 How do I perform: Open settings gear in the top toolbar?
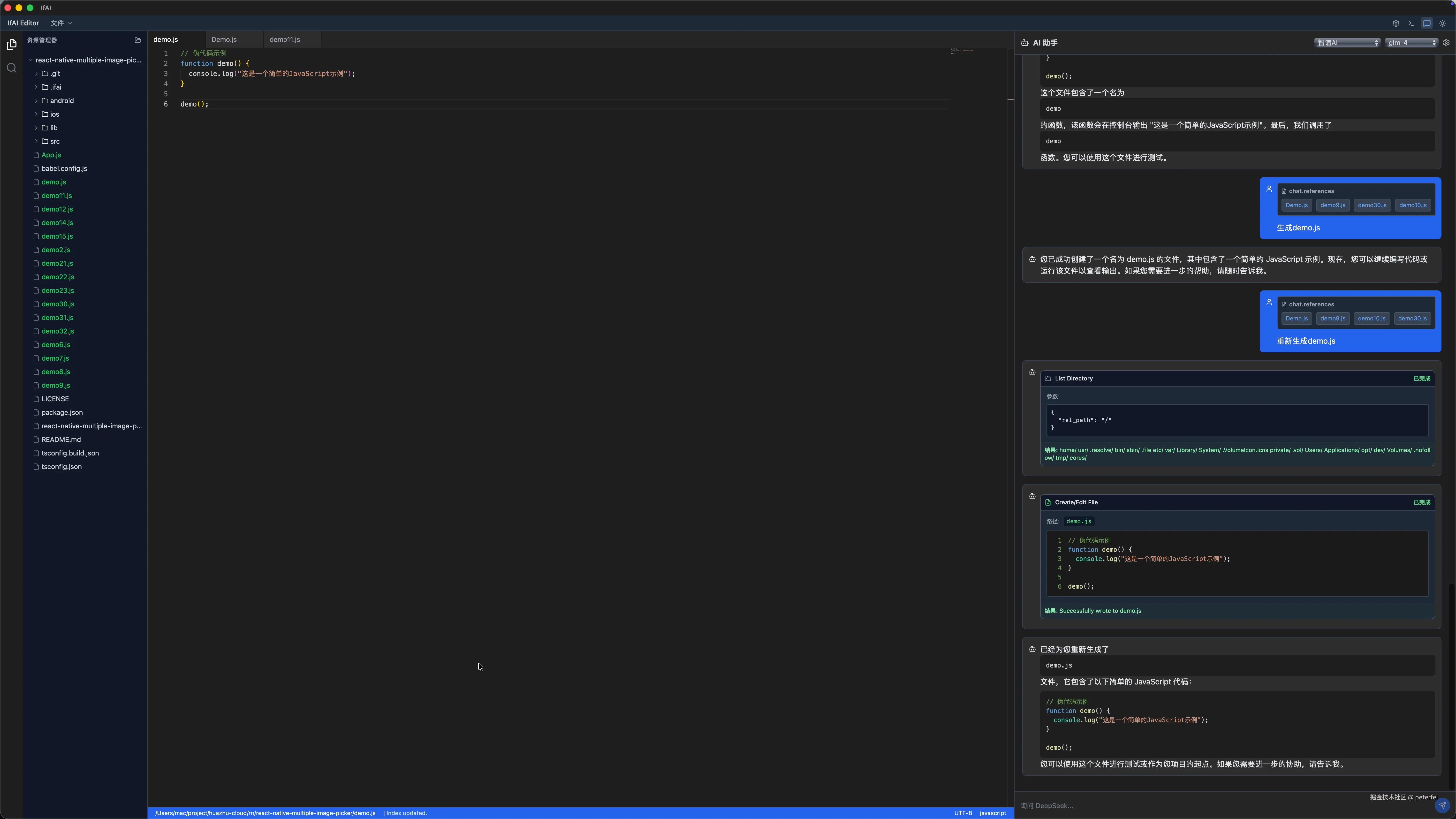(1395, 23)
